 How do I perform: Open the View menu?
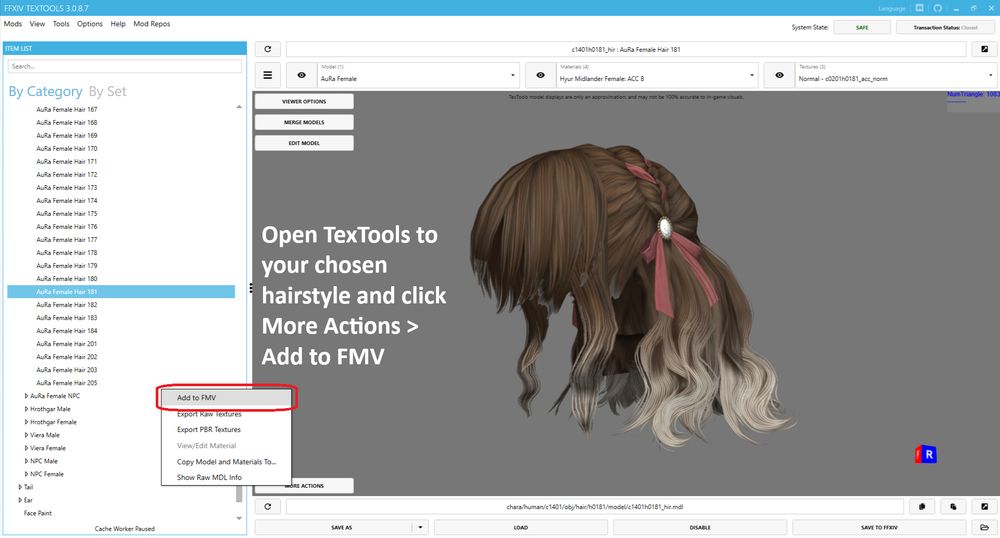(37, 24)
